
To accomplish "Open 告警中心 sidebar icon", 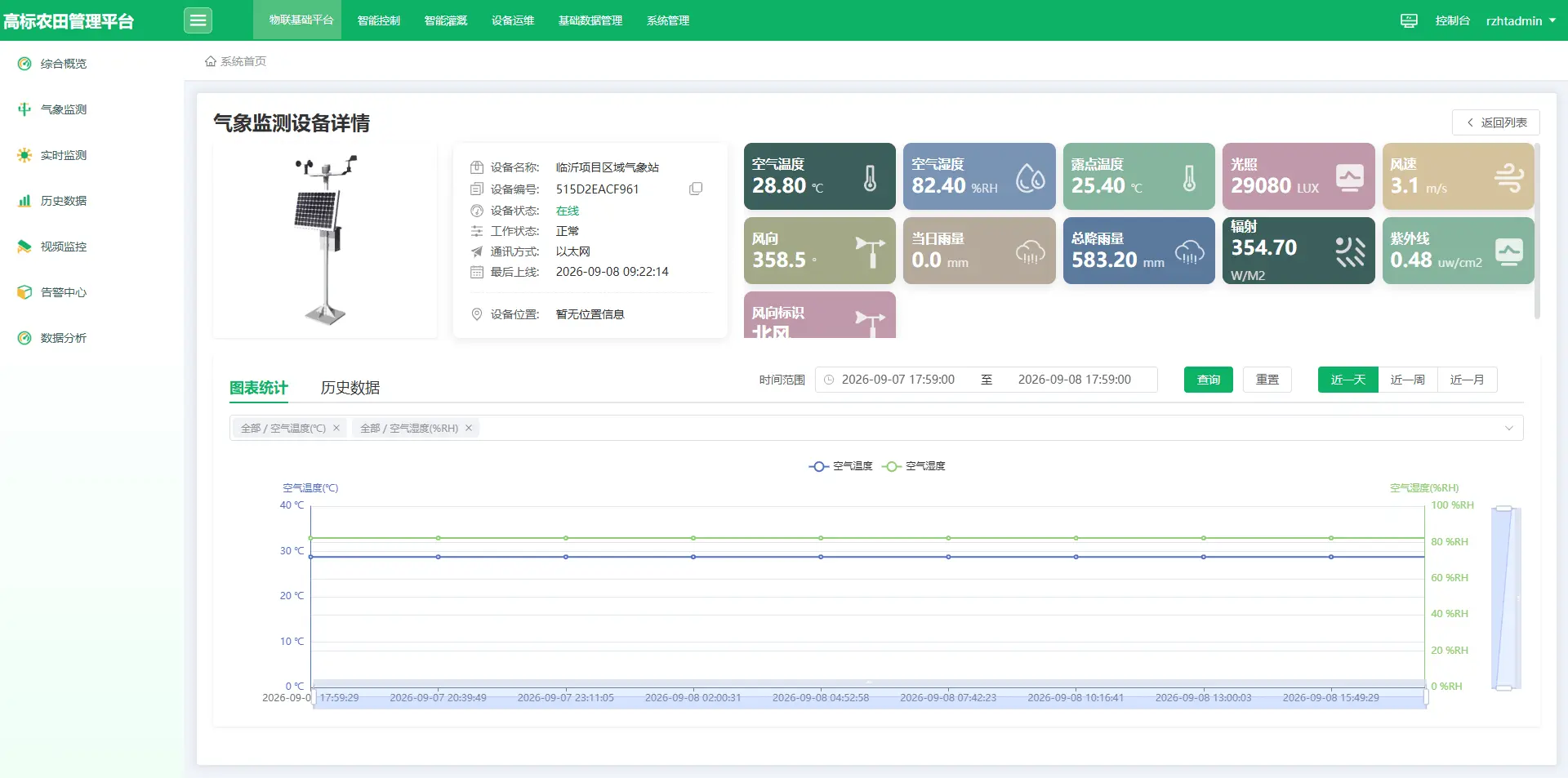I will [x=24, y=292].
